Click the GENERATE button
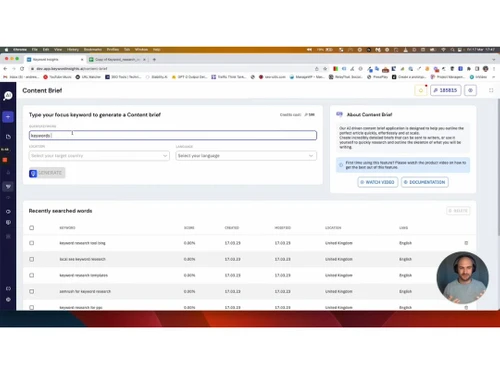The height and width of the screenshot is (375, 500). [47, 173]
